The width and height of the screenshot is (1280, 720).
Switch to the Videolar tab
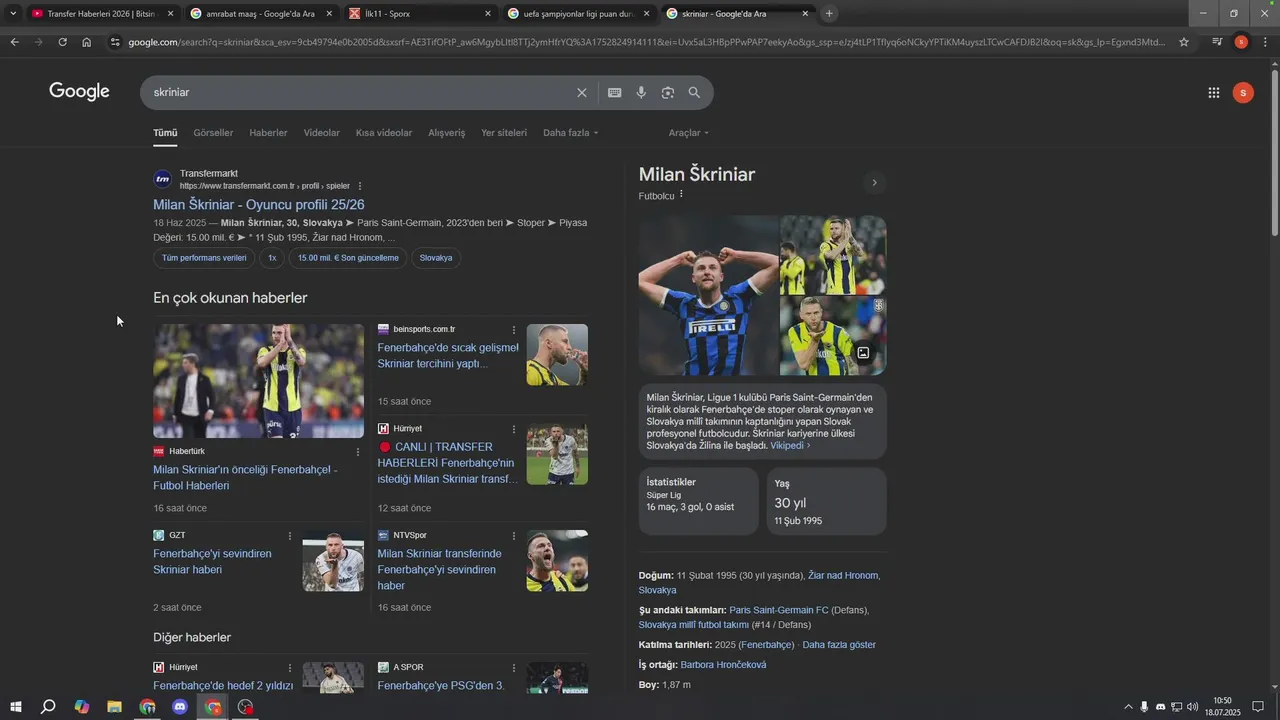coord(322,133)
